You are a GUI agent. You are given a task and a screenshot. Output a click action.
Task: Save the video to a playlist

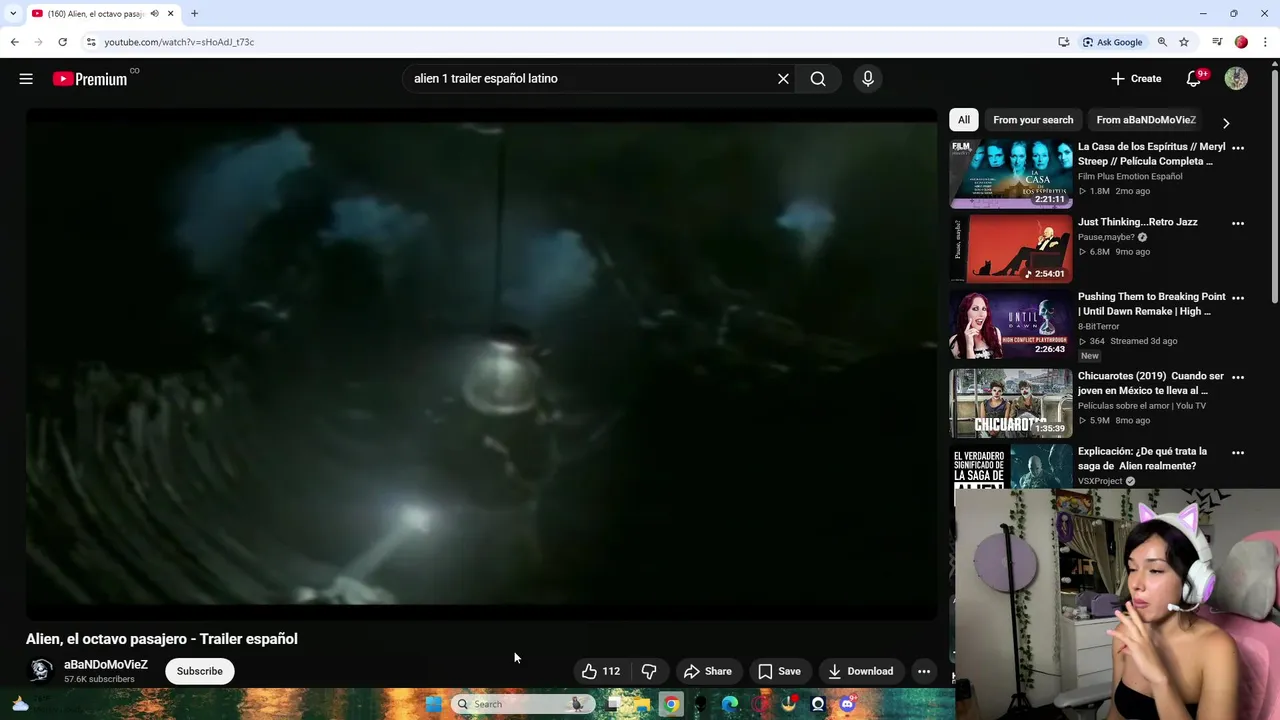coord(779,671)
